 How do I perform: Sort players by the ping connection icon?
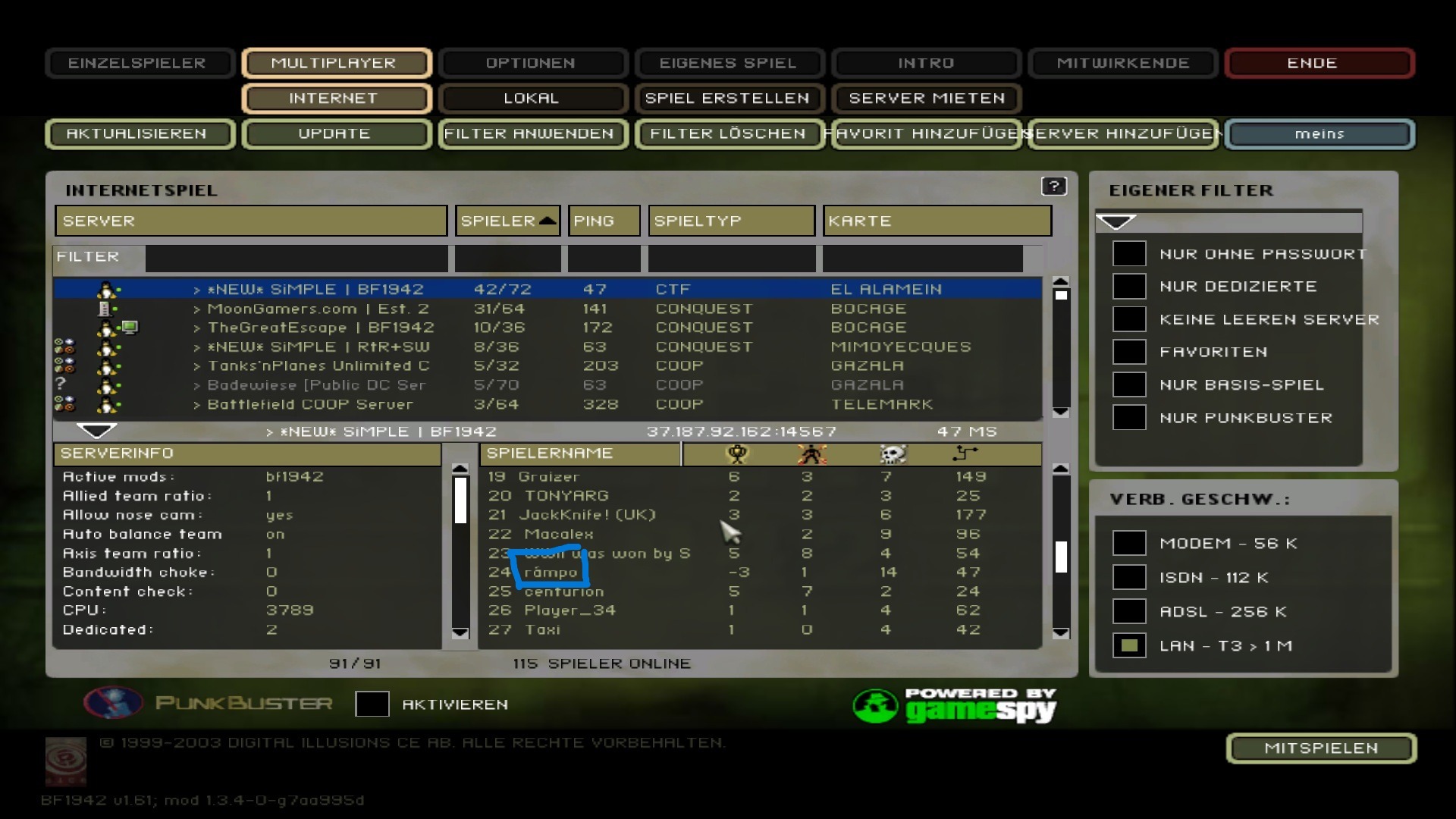(965, 453)
